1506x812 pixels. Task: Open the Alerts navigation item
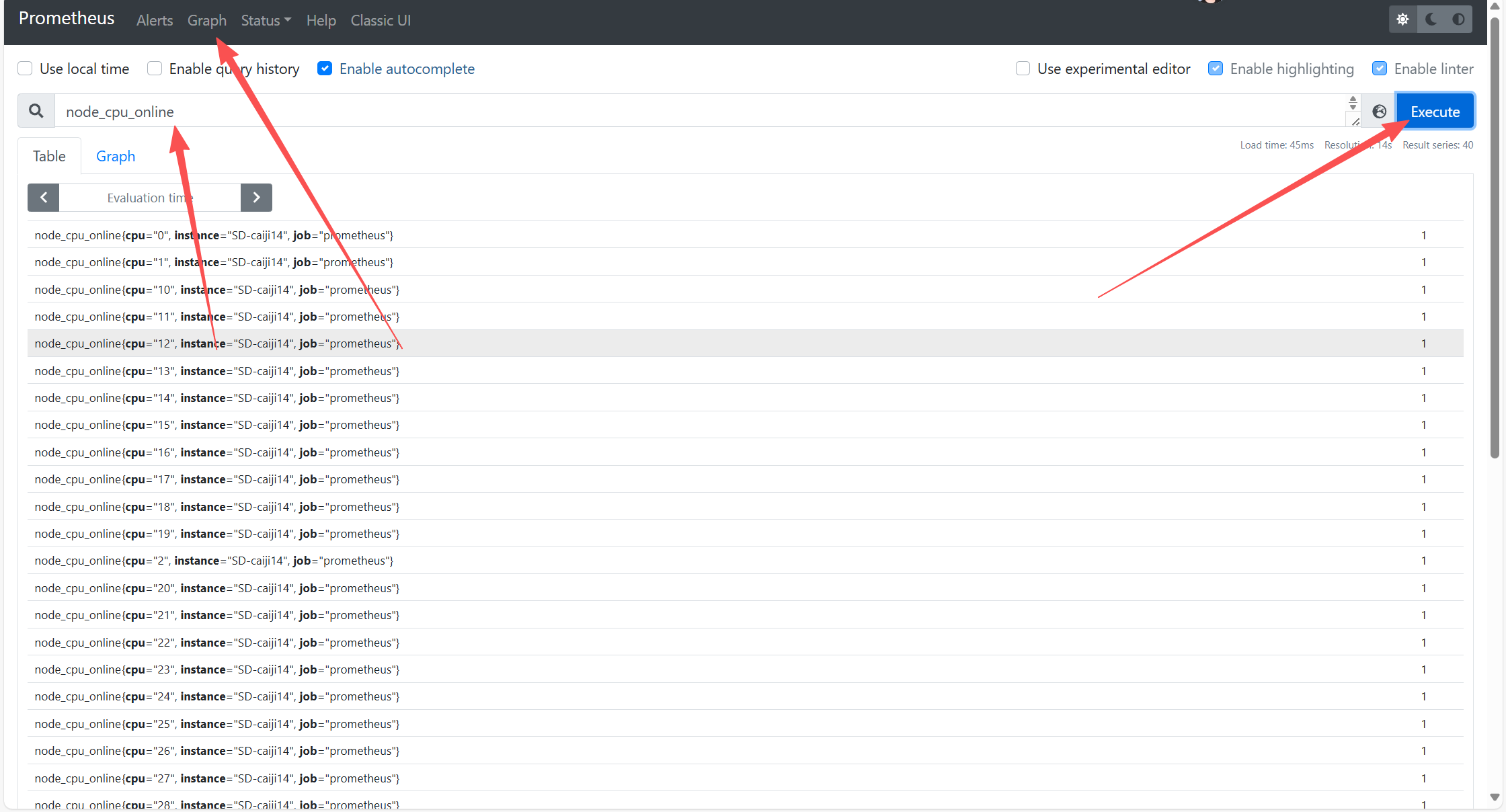pyautogui.click(x=154, y=20)
